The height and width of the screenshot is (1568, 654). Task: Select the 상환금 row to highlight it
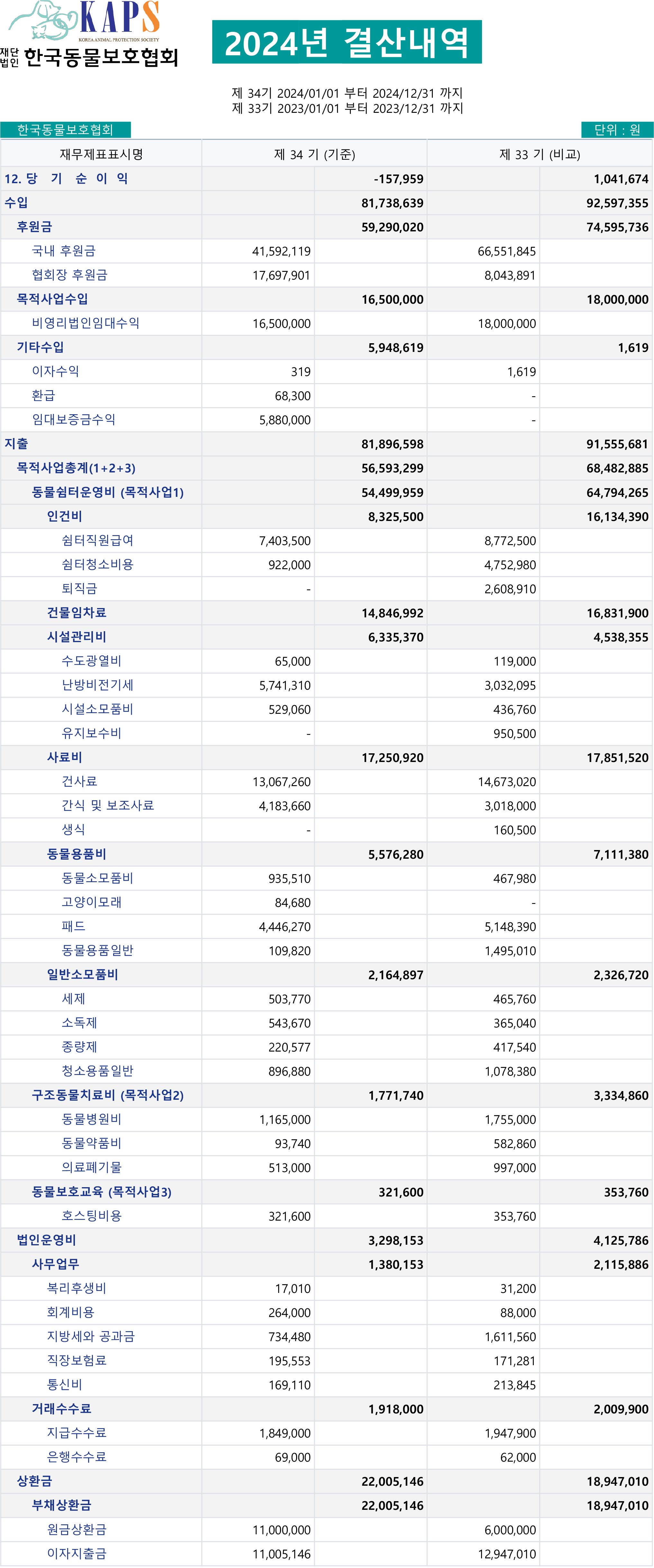pyautogui.click(x=27, y=1482)
